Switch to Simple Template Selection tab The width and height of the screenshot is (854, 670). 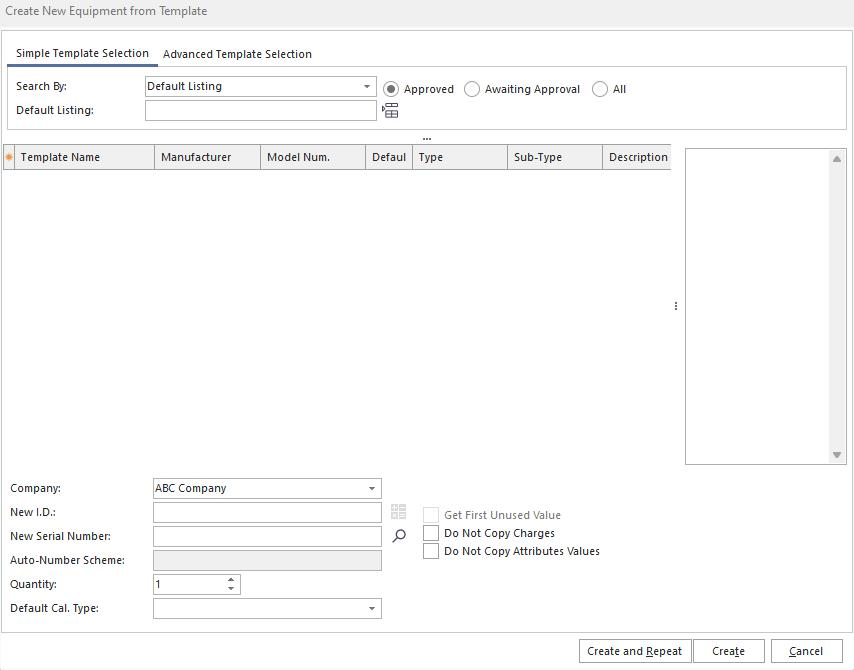[82, 53]
